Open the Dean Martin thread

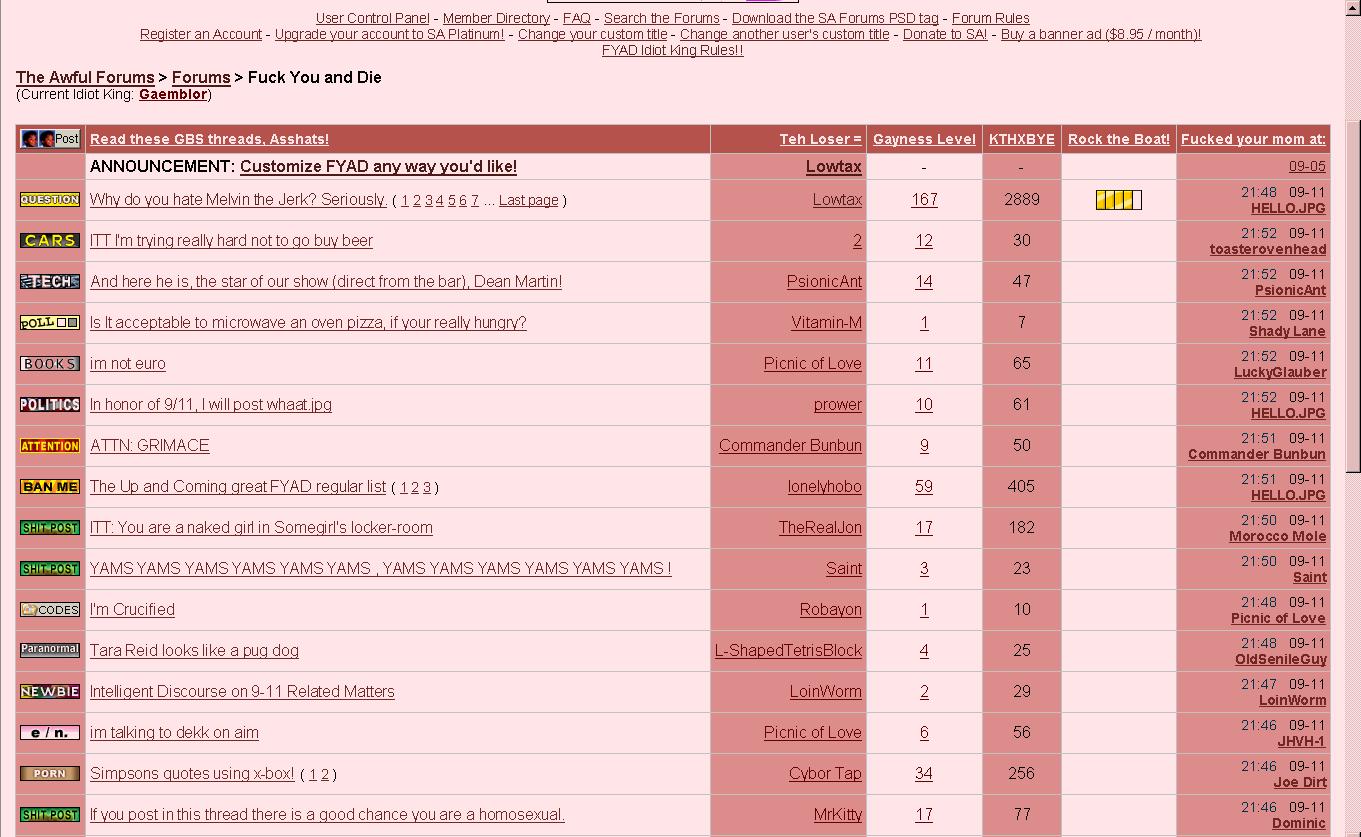(326, 282)
